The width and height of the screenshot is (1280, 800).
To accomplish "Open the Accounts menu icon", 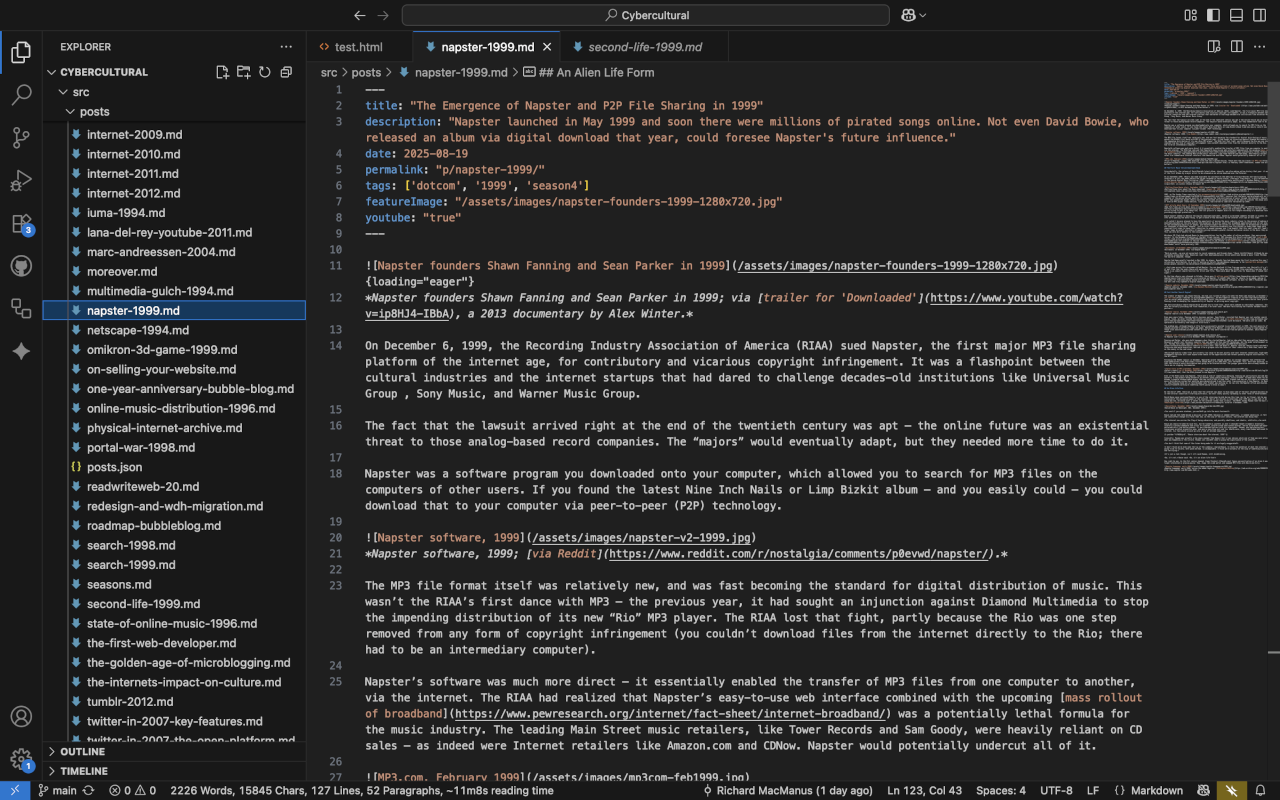I will [21, 717].
